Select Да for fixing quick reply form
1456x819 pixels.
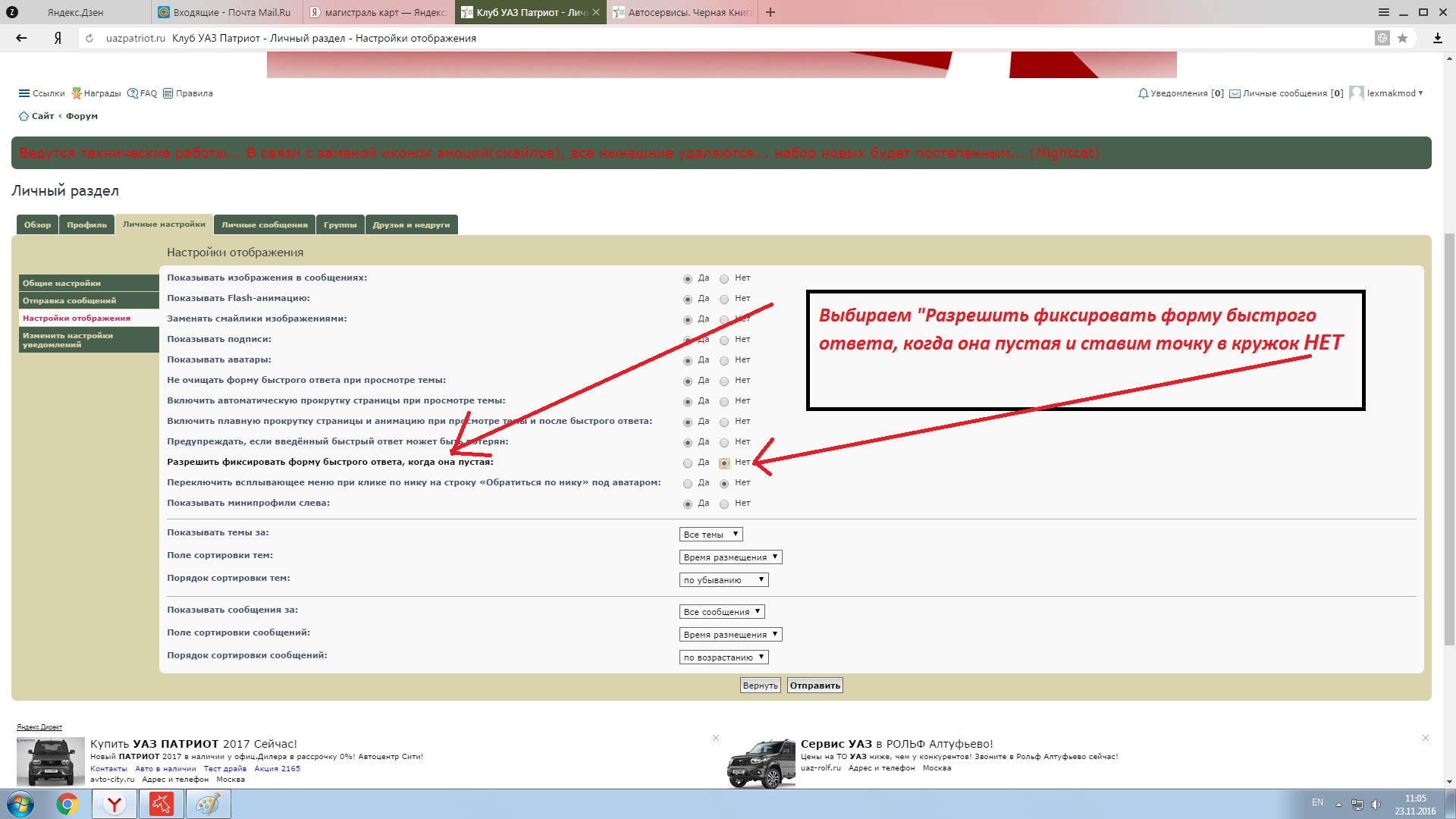point(688,463)
